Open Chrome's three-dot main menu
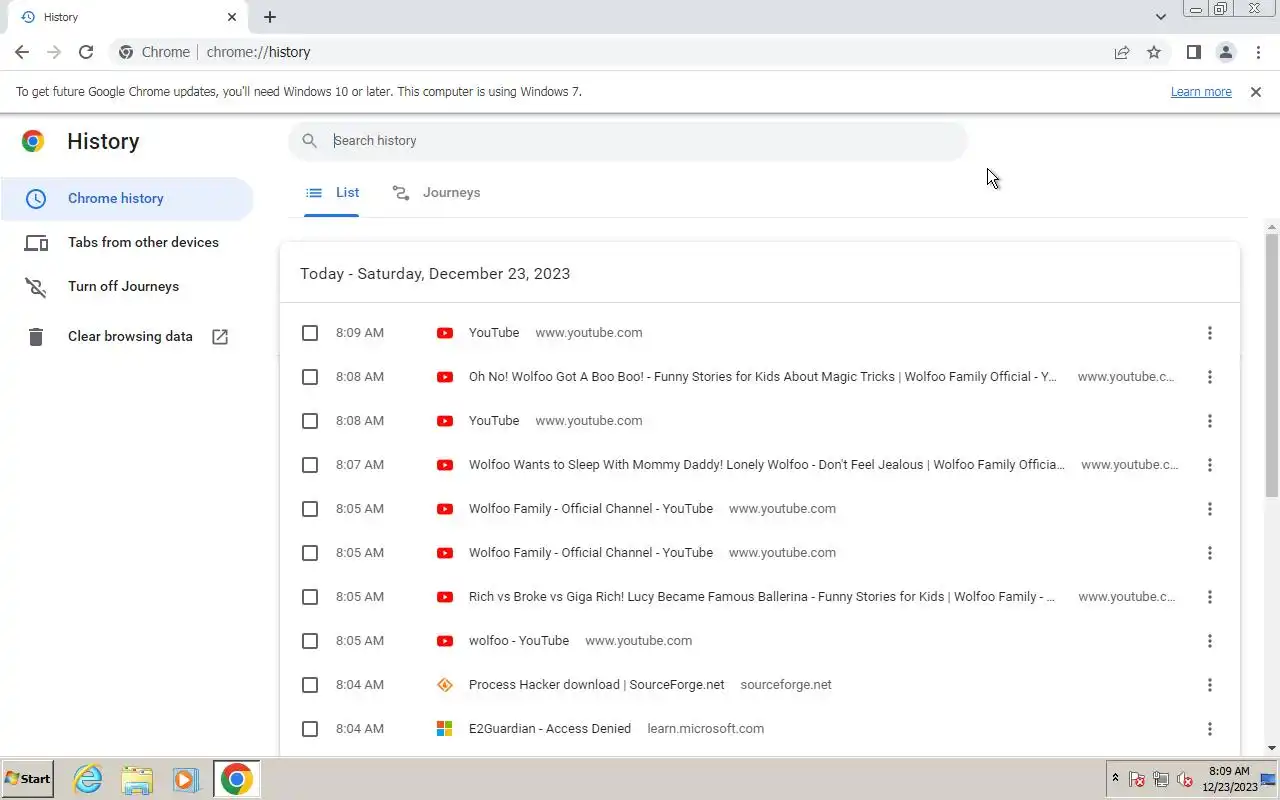This screenshot has height=800, width=1280. pyautogui.click(x=1257, y=52)
